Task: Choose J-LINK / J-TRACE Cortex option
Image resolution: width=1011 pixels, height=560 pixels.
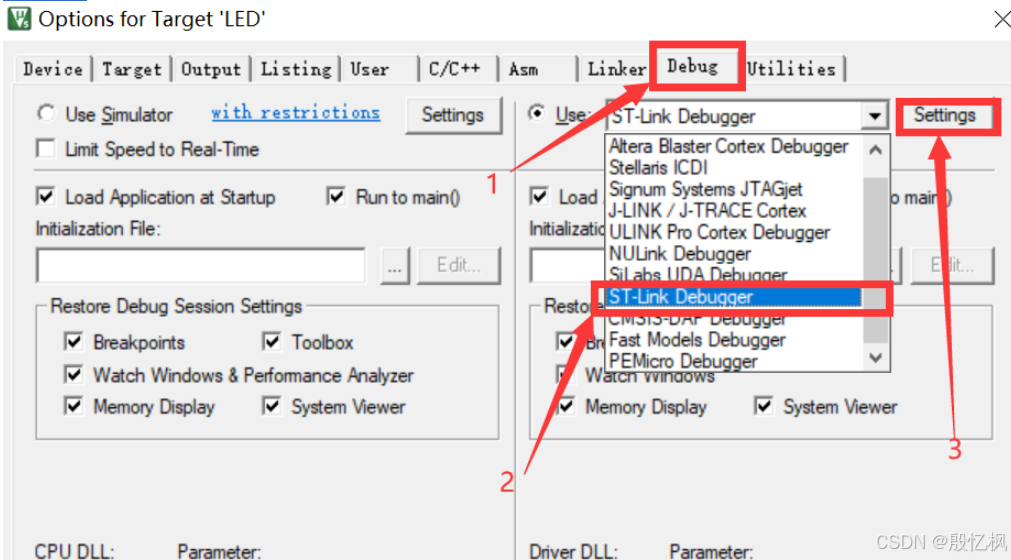Action: [707, 211]
